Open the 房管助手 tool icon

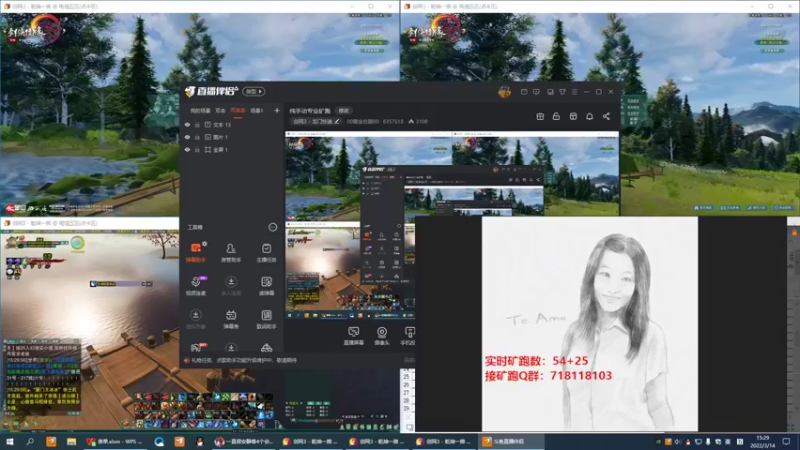coord(231,252)
